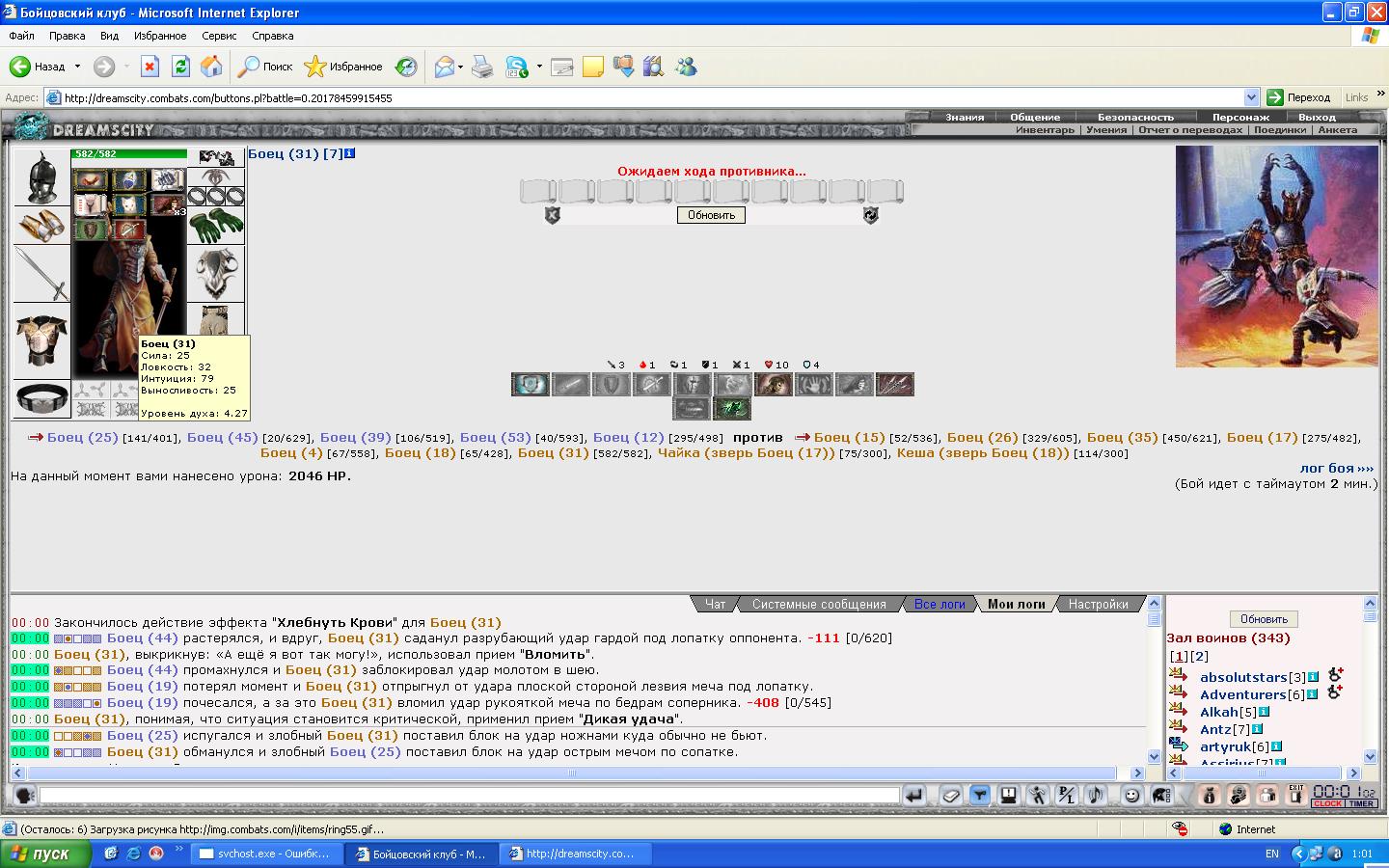Open the Mail button dropdown arrow
1389x868 pixels.
click(461, 67)
